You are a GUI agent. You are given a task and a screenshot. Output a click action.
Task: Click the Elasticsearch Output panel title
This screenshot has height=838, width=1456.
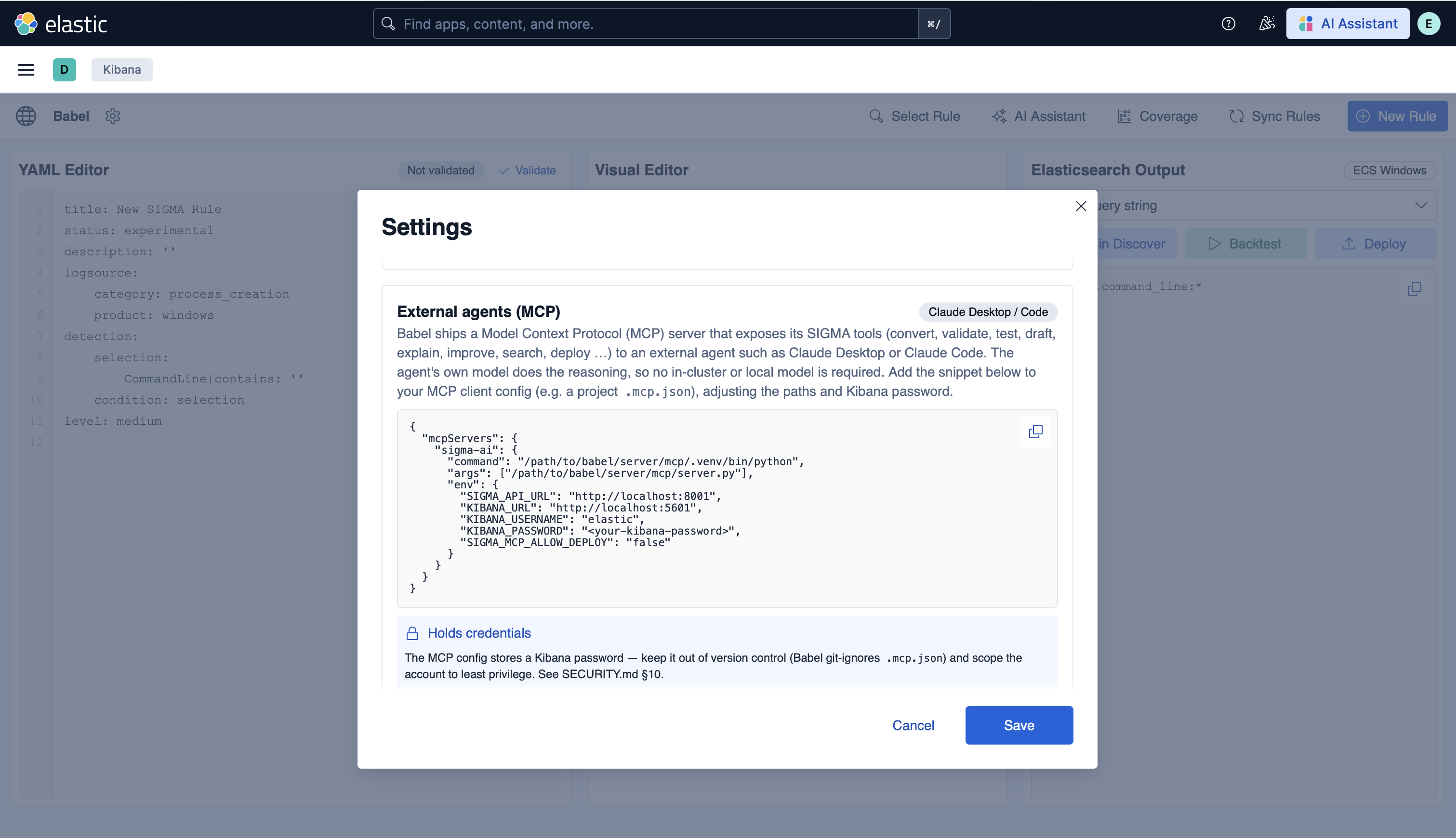[1108, 170]
